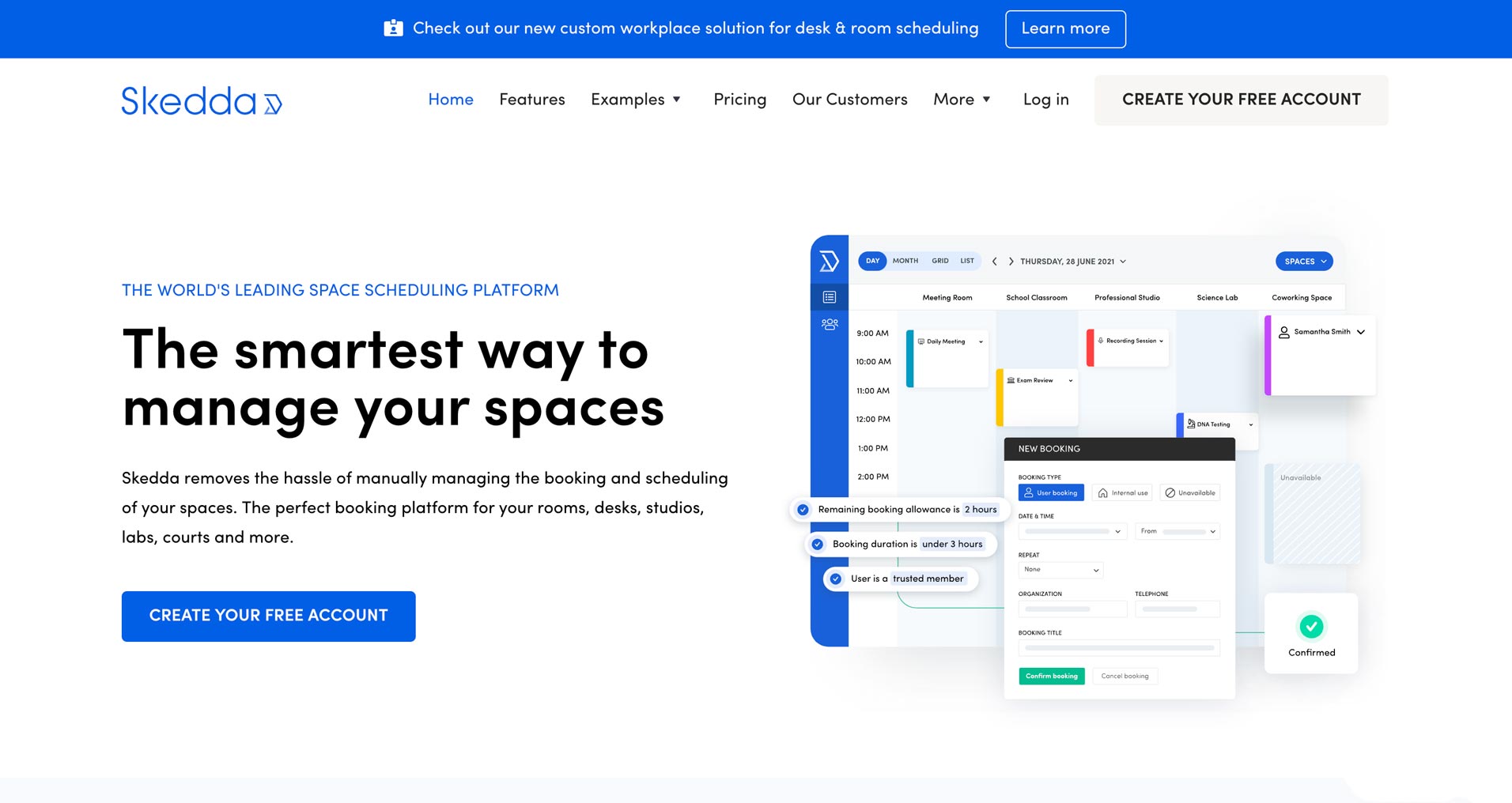This screenshot has height=803, width=1512.
Task: Go to next day with right chevron
Action: tap(1011, 262)
